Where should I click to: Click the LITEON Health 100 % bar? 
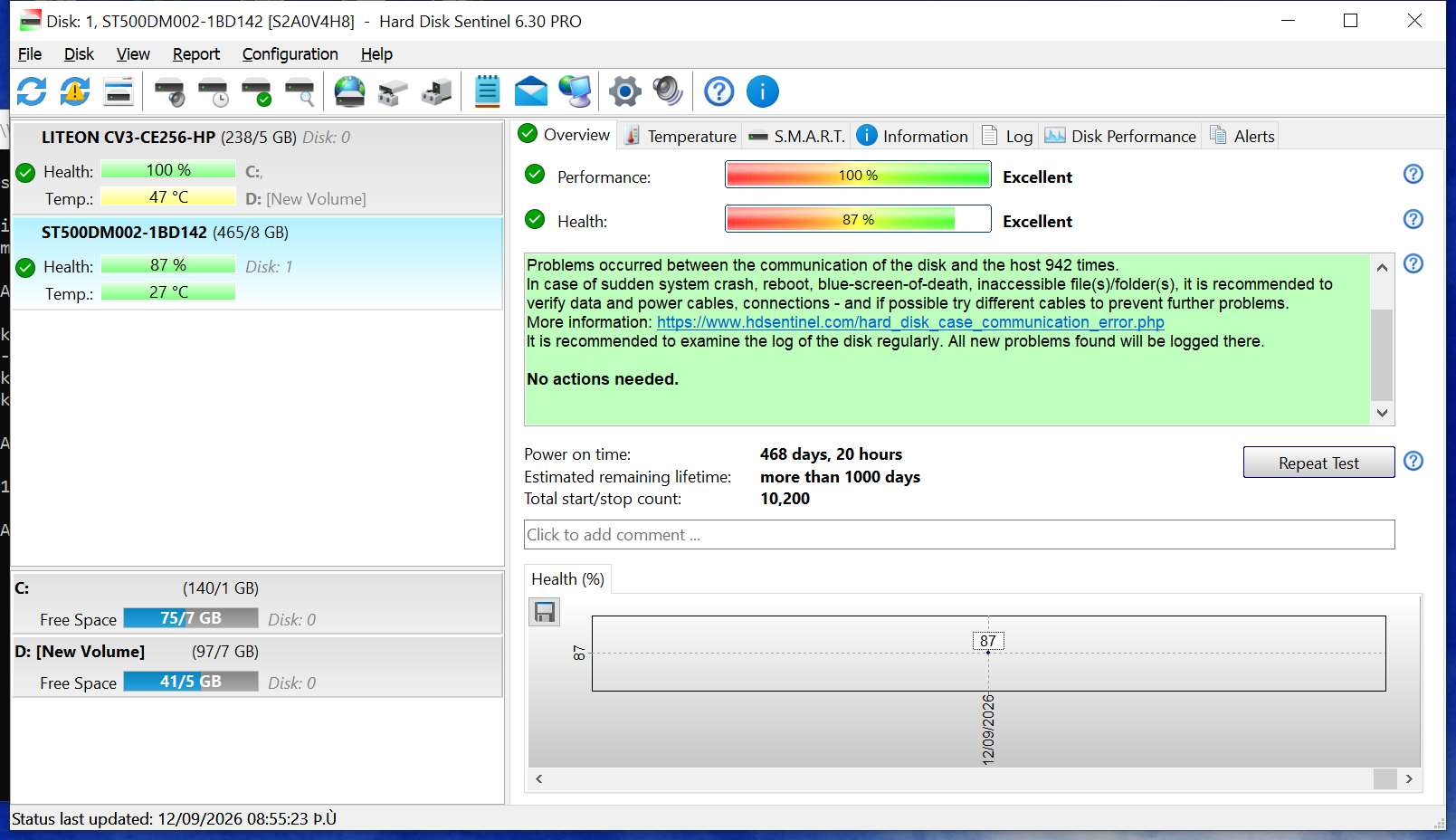click(168, 170)
